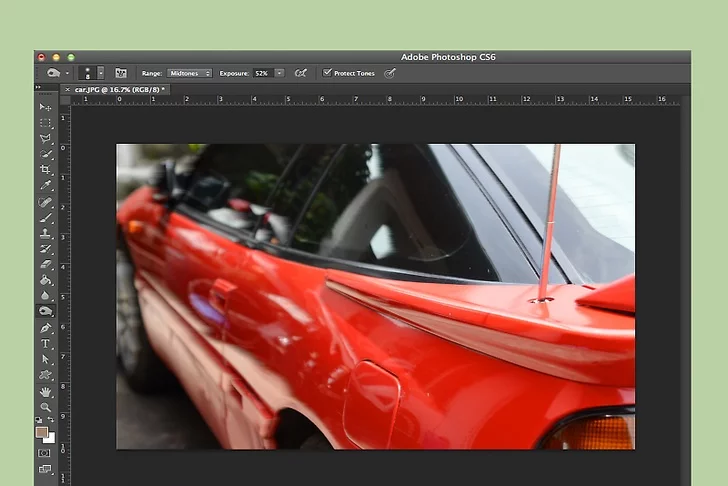Select the Rectangular Marquee tool
This screenshot has width=728, height=486.
(46, 123)
